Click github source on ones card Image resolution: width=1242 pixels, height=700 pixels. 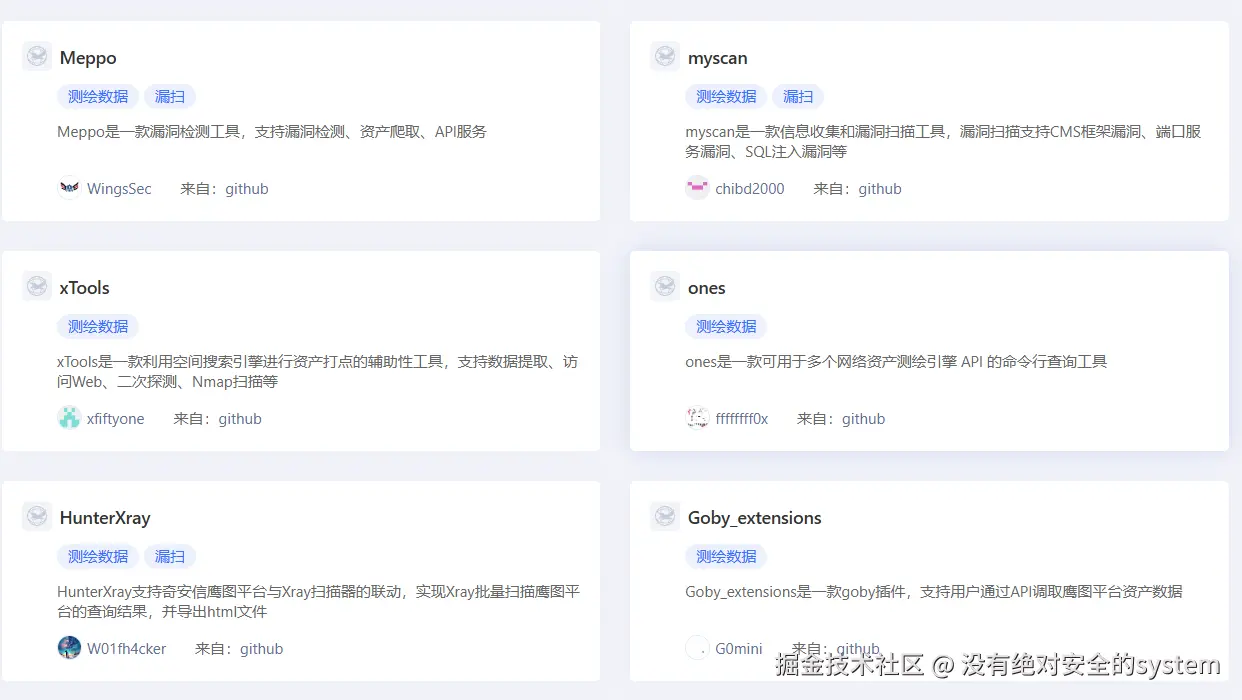pos(863,419)
